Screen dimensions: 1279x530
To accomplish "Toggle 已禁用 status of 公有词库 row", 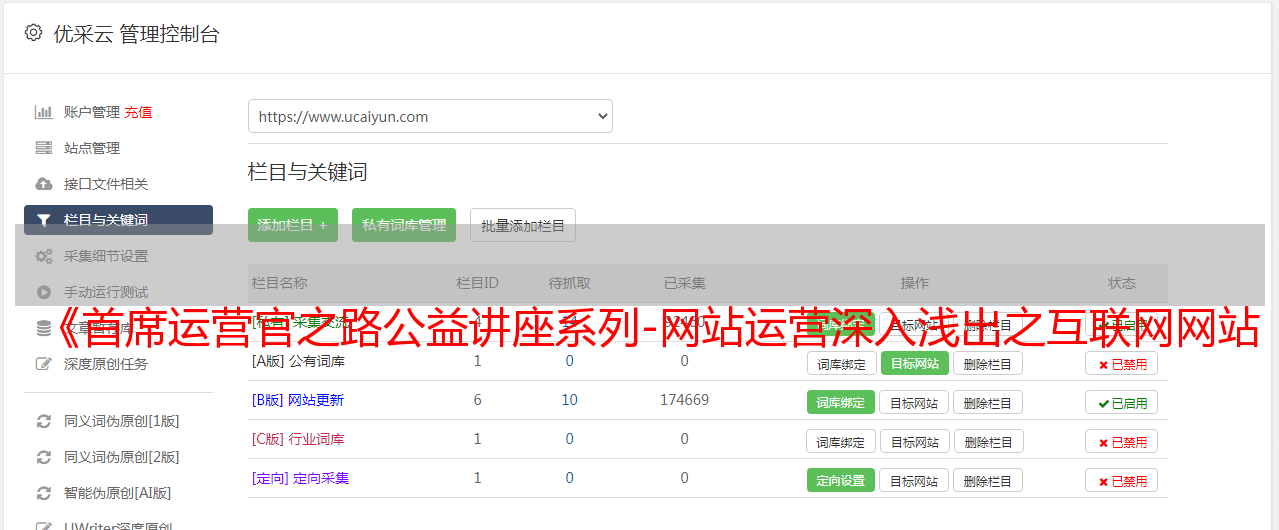I will [1121, 364].
